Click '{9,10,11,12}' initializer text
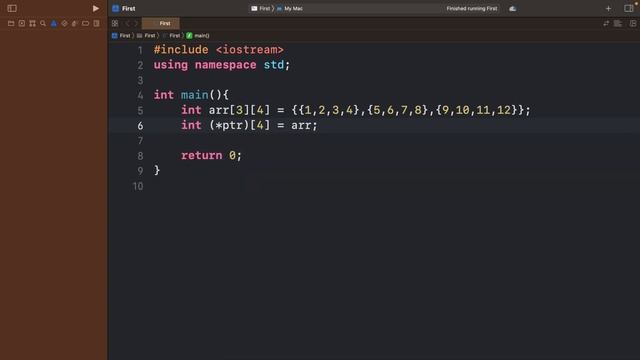This screenshot has height=360, width=640. pos(477,110)
